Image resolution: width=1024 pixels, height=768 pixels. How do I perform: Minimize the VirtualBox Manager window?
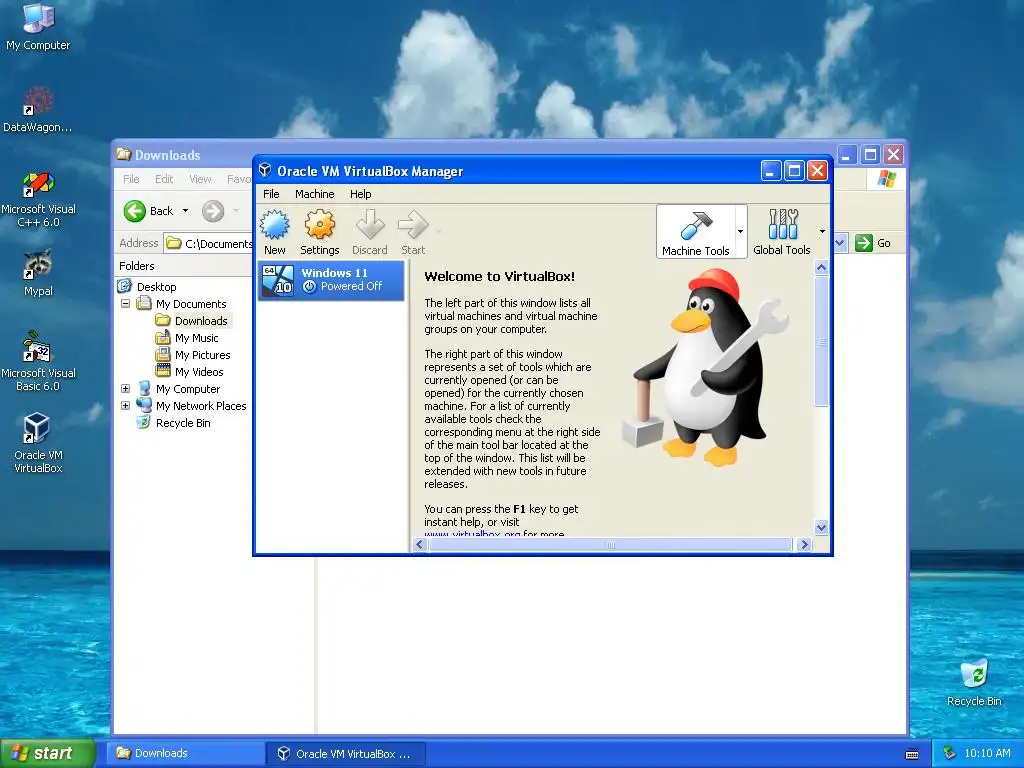point(771,171)
